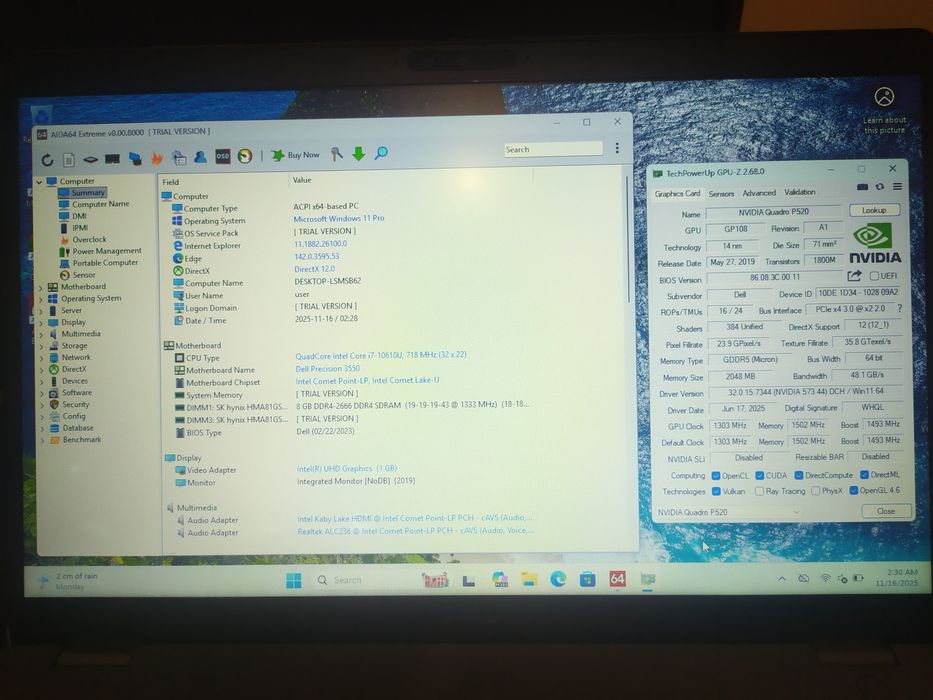Click the GPU-Z screenshot camera icon
The image size is (933, 700).
point(862,187)
